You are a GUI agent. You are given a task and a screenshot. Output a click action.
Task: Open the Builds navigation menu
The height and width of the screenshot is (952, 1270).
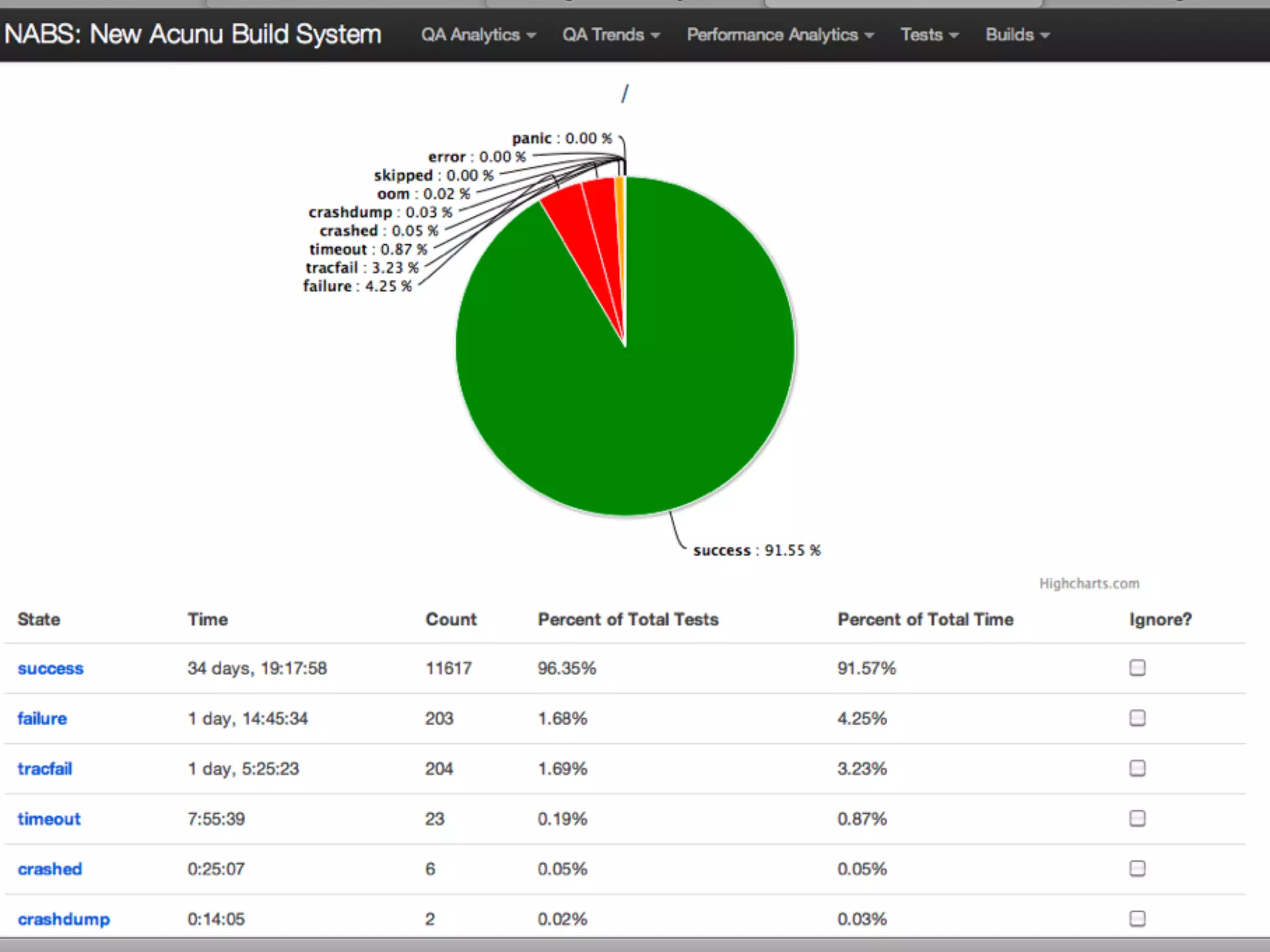(1017, 35)
